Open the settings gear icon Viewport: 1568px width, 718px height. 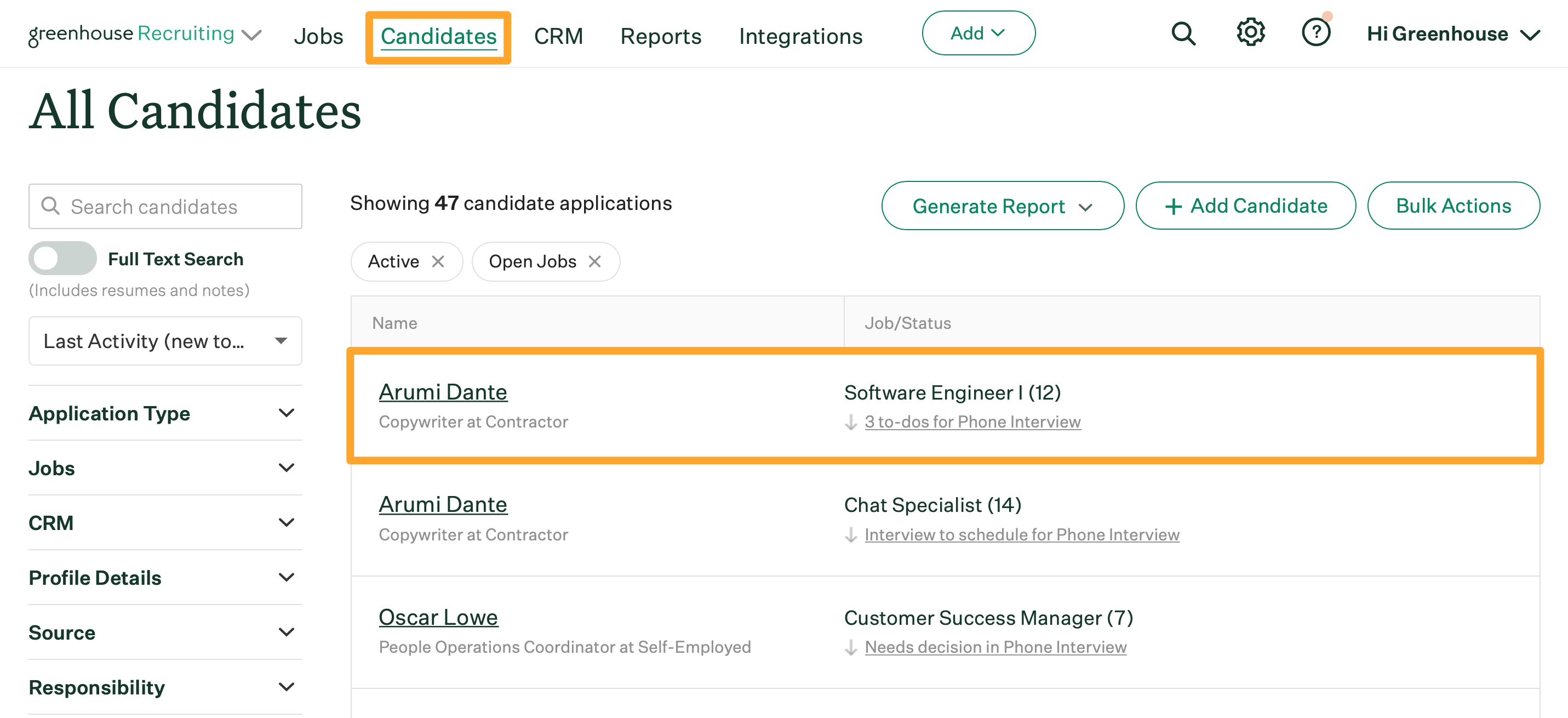pyautogui.click(x=1250, y=32)
